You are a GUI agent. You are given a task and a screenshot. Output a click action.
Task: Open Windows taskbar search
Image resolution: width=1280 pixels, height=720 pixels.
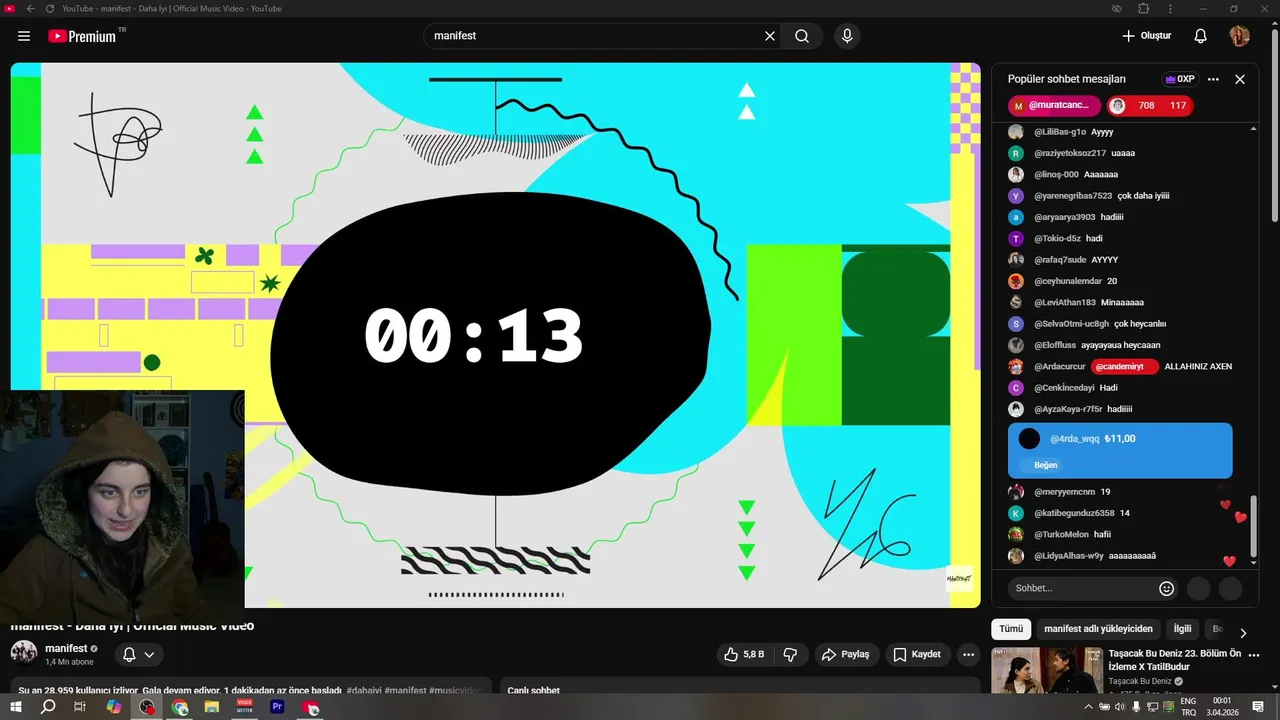48,707
